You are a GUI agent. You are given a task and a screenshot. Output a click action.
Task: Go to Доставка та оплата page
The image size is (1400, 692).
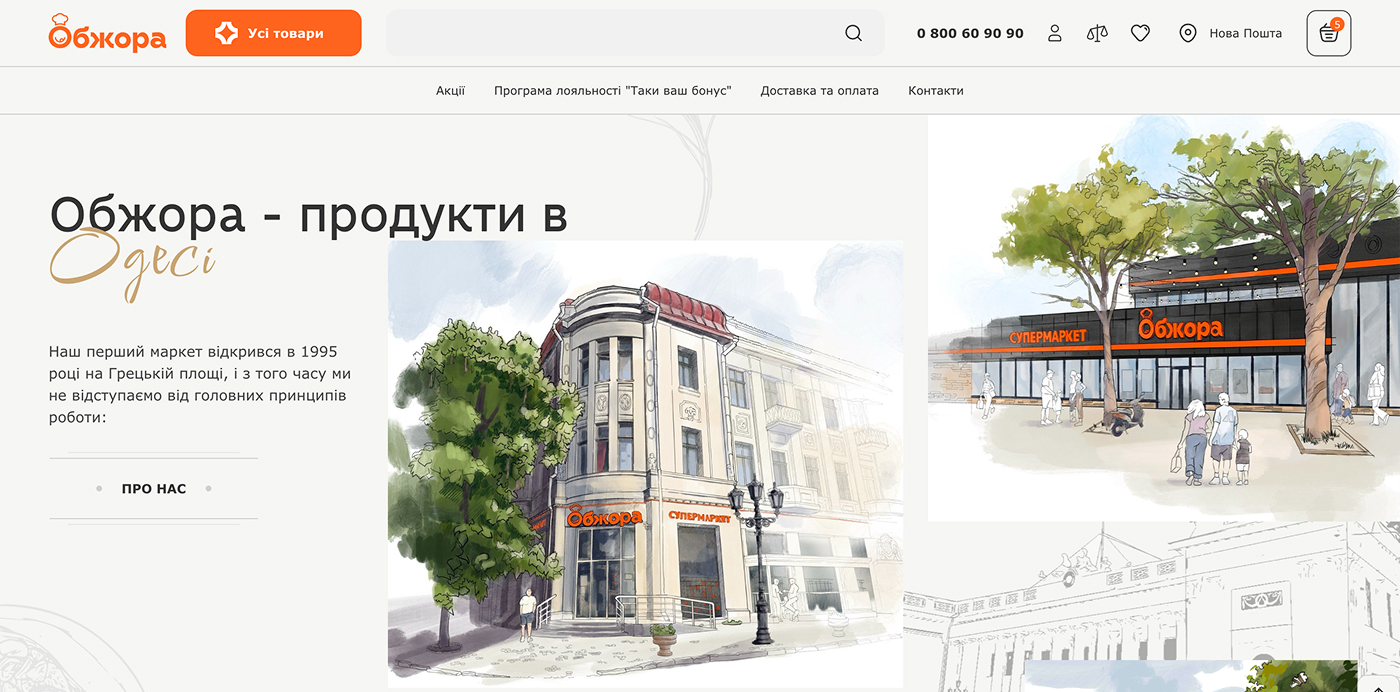819,90
